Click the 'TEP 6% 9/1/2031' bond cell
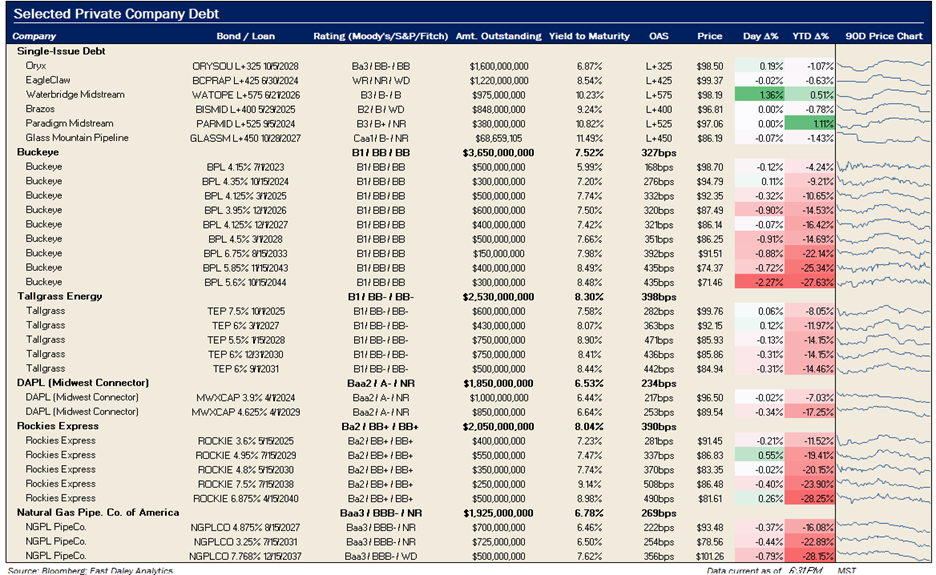This screenshot has width=936, height=575. (245, 369)
